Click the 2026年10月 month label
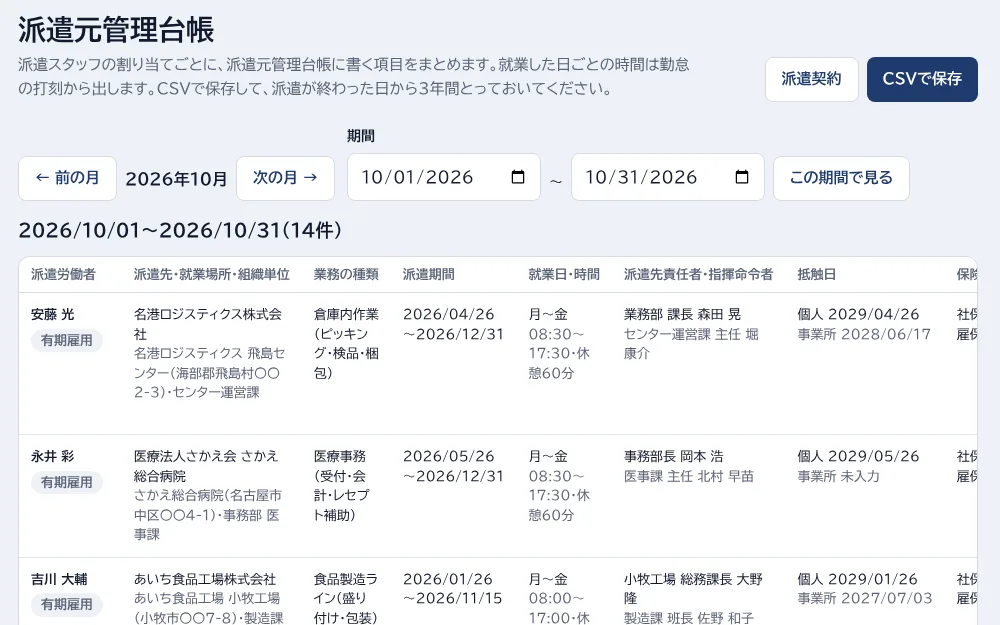Image resolution: width=1000 pixels, height=625 pixels. pos(177,179)
